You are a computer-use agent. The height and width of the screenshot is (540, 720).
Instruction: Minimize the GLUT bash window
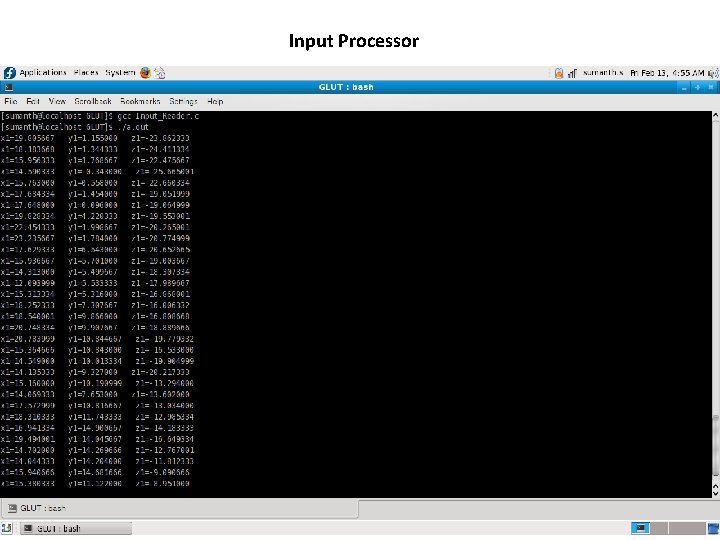(684, 87)
